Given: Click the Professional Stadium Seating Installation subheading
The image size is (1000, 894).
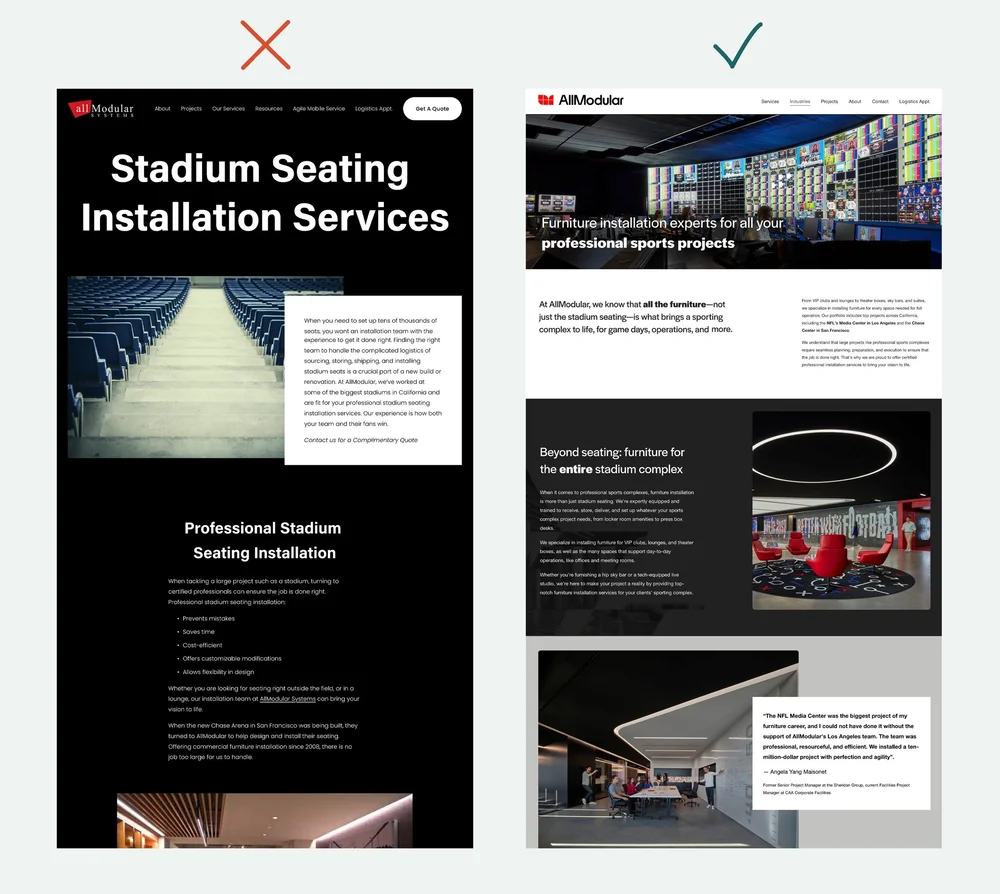Looking at the screenshot, I should coord(263,540).
